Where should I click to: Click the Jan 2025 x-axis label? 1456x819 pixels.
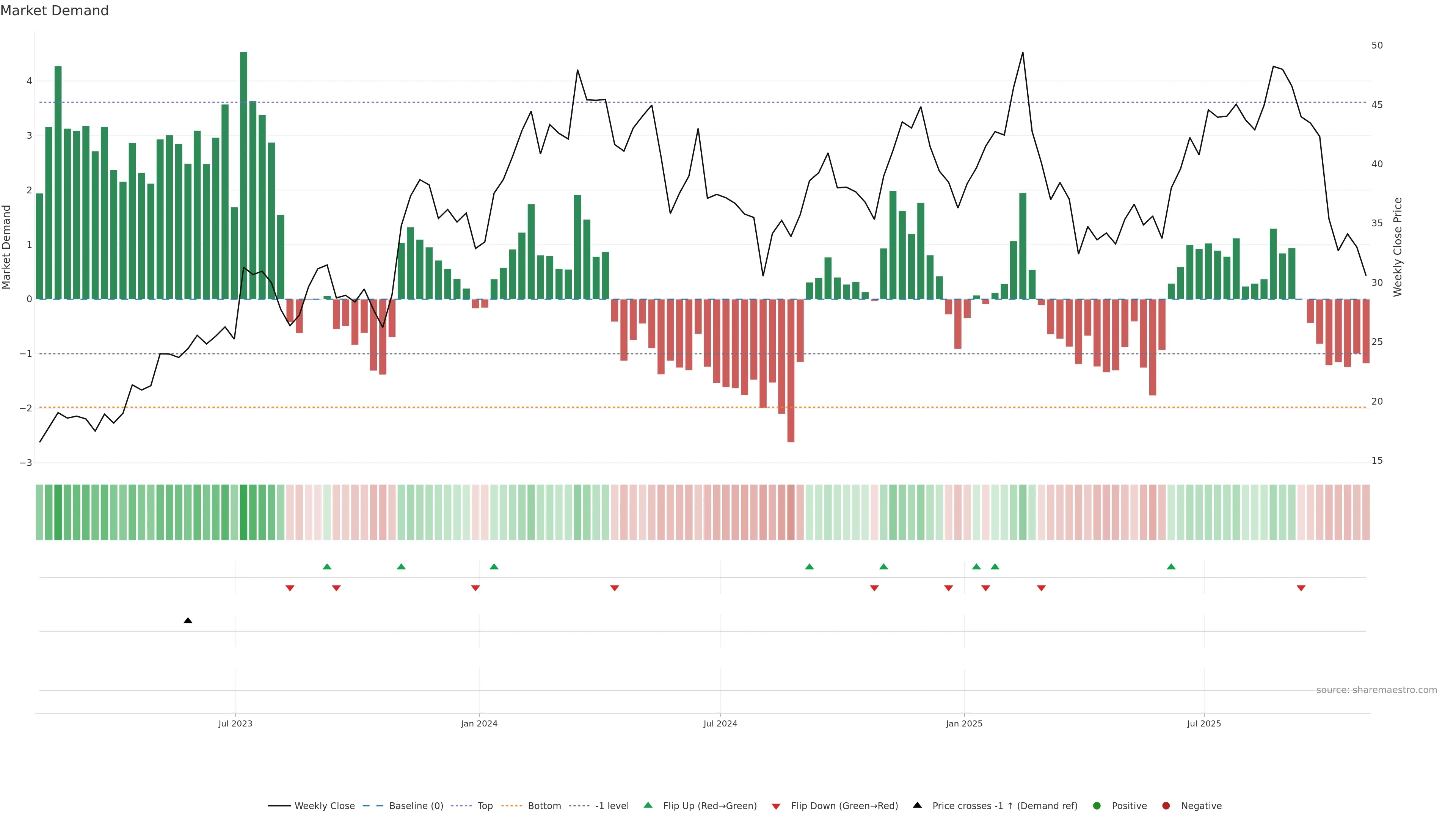coord(964,723)
